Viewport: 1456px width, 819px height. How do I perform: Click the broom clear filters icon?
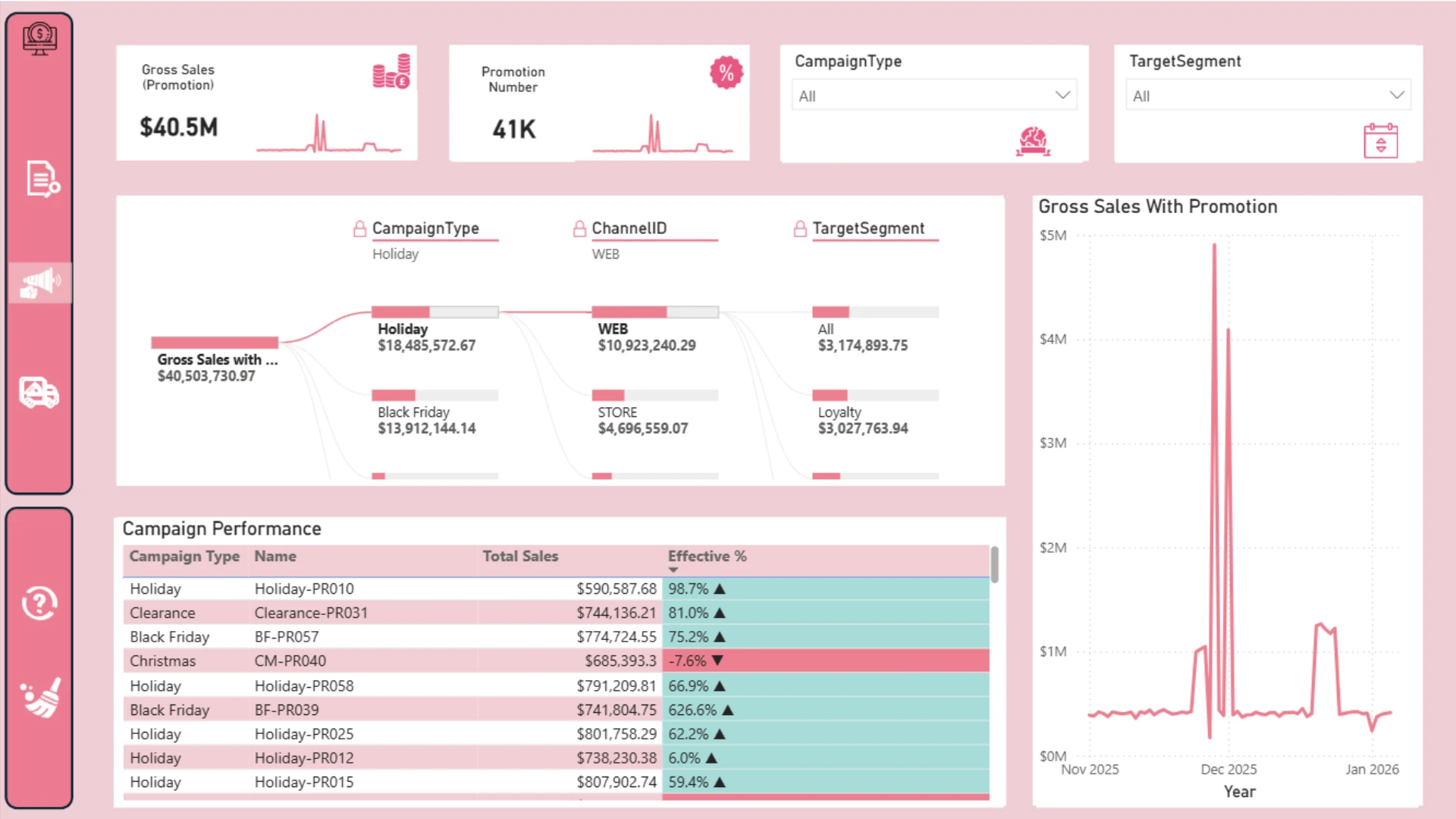pyautogui.click(x=41, y=698)
